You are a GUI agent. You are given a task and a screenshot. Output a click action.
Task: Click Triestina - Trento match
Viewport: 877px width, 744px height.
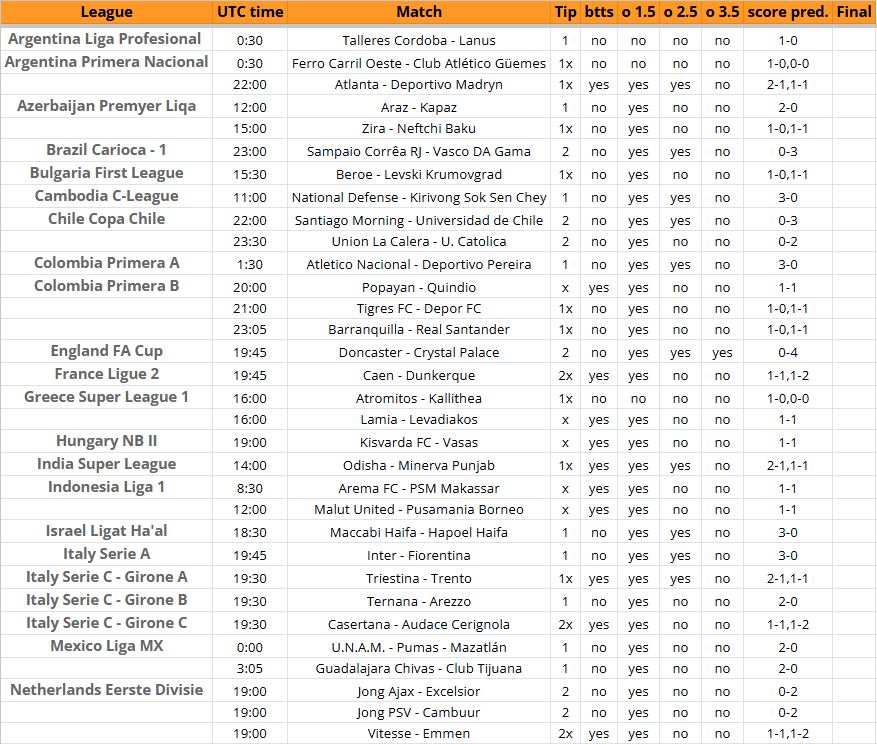(419, 579)
